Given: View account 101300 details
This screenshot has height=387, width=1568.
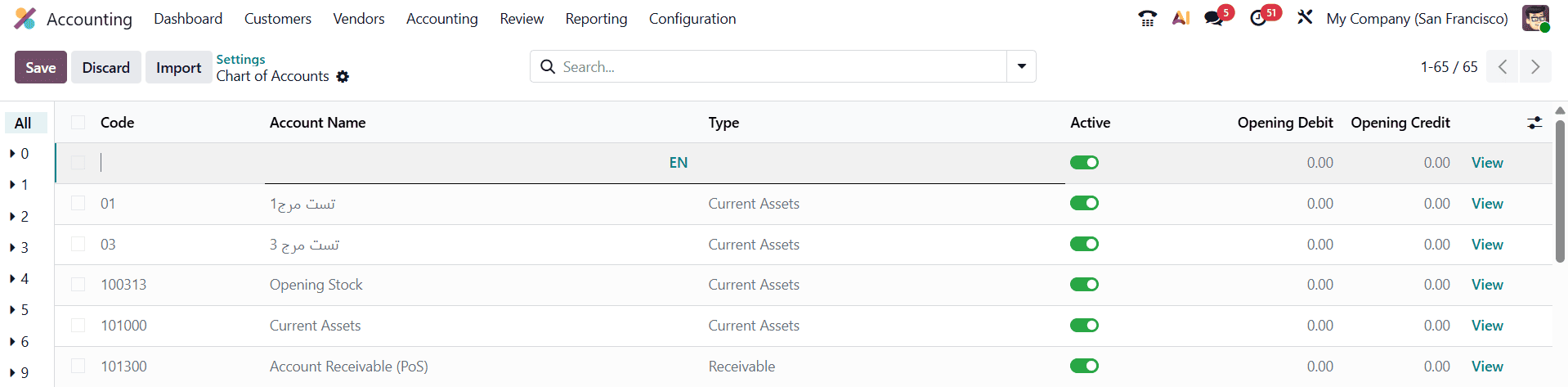Looking at the screenshot, I should [1487, 367].
